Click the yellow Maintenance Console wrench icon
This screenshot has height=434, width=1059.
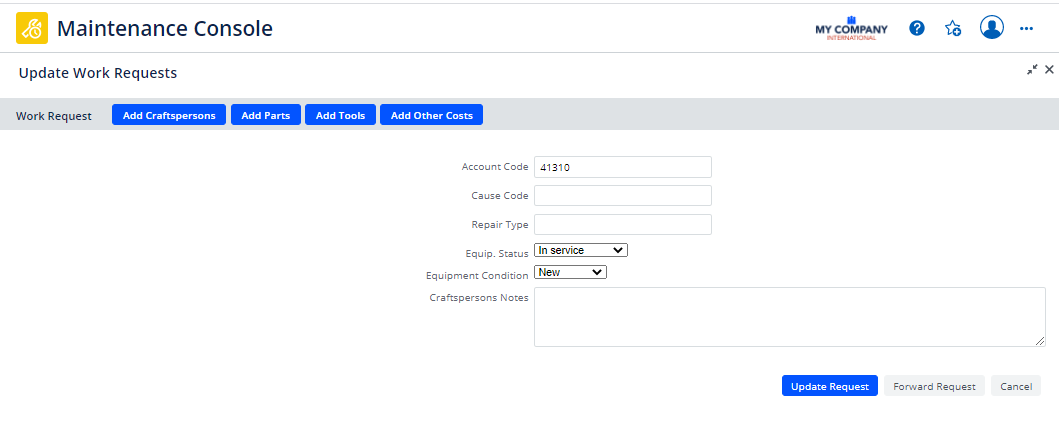(32, 28)
